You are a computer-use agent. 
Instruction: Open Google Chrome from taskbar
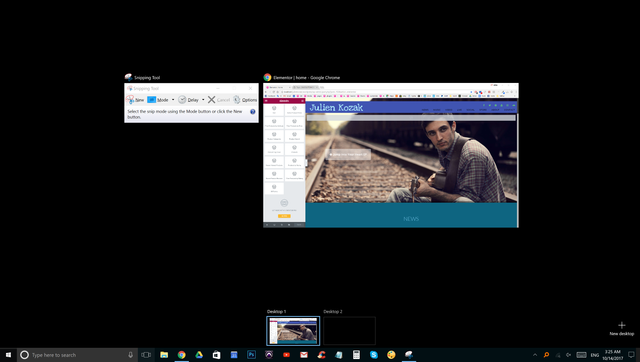182,355
